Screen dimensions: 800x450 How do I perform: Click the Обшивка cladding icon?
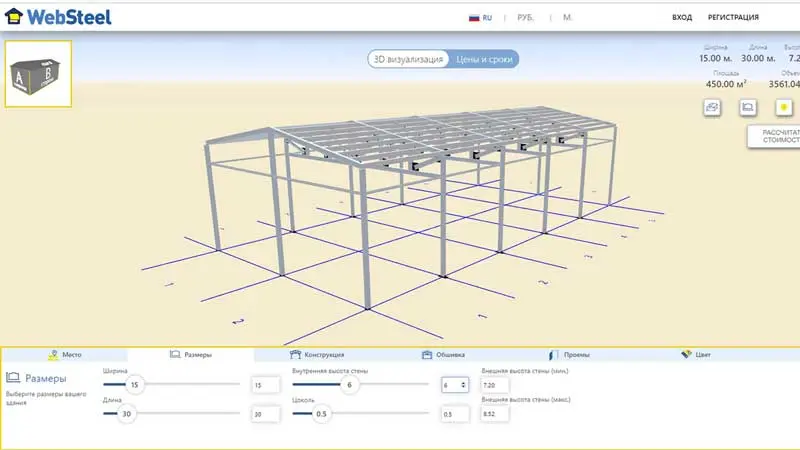427,355
